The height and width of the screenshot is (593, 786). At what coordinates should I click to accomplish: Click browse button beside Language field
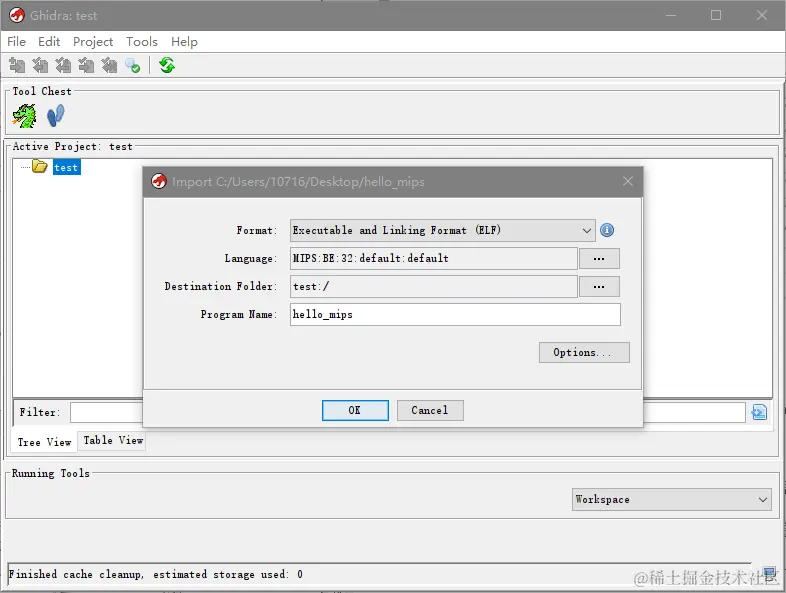coord(599,259)
